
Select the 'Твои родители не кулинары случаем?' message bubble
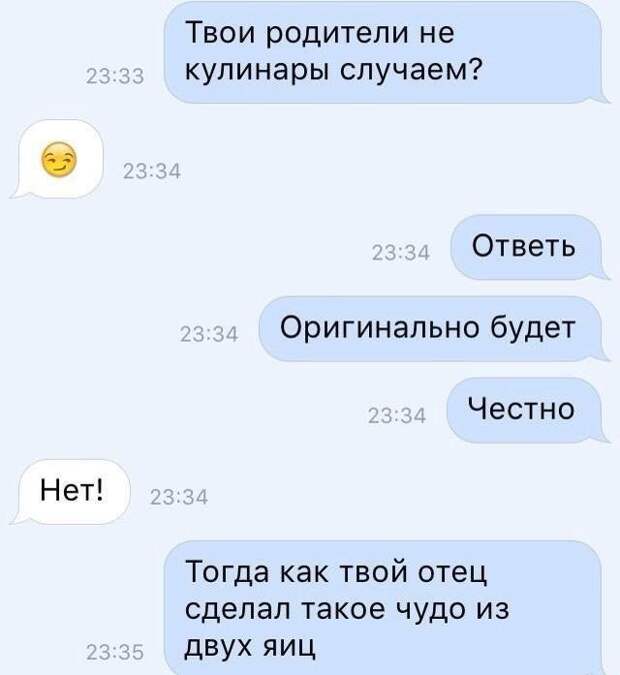tap(383, 52)
